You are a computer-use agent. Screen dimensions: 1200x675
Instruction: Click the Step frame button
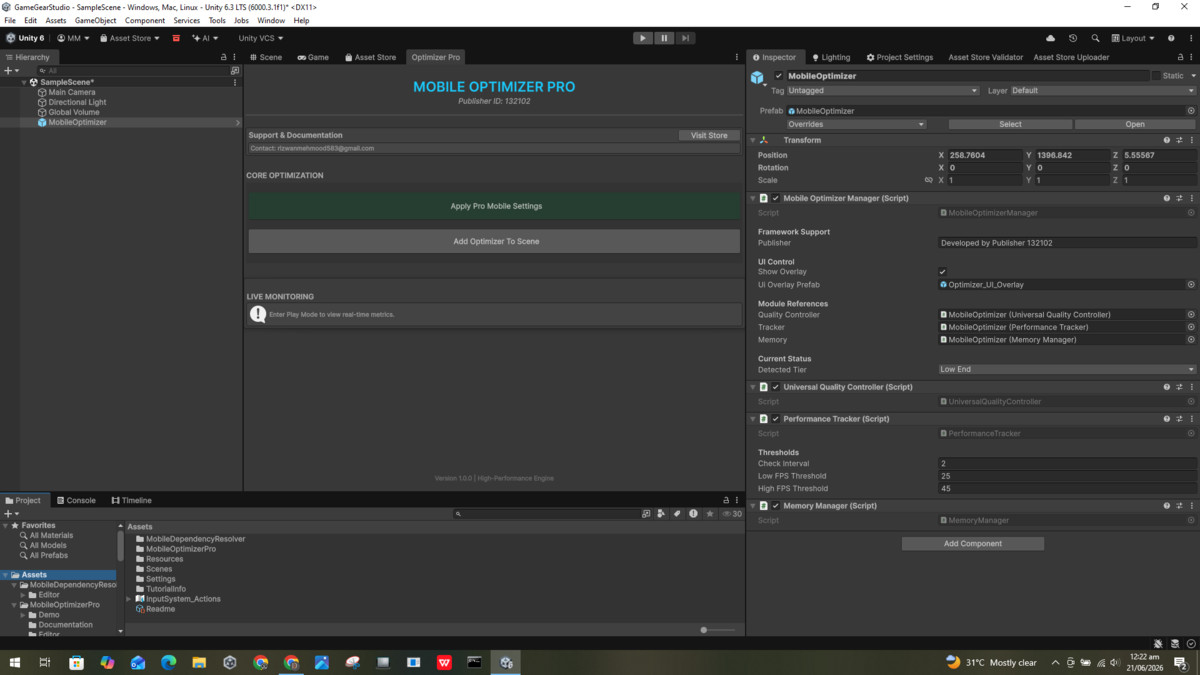tap(685, 38)
